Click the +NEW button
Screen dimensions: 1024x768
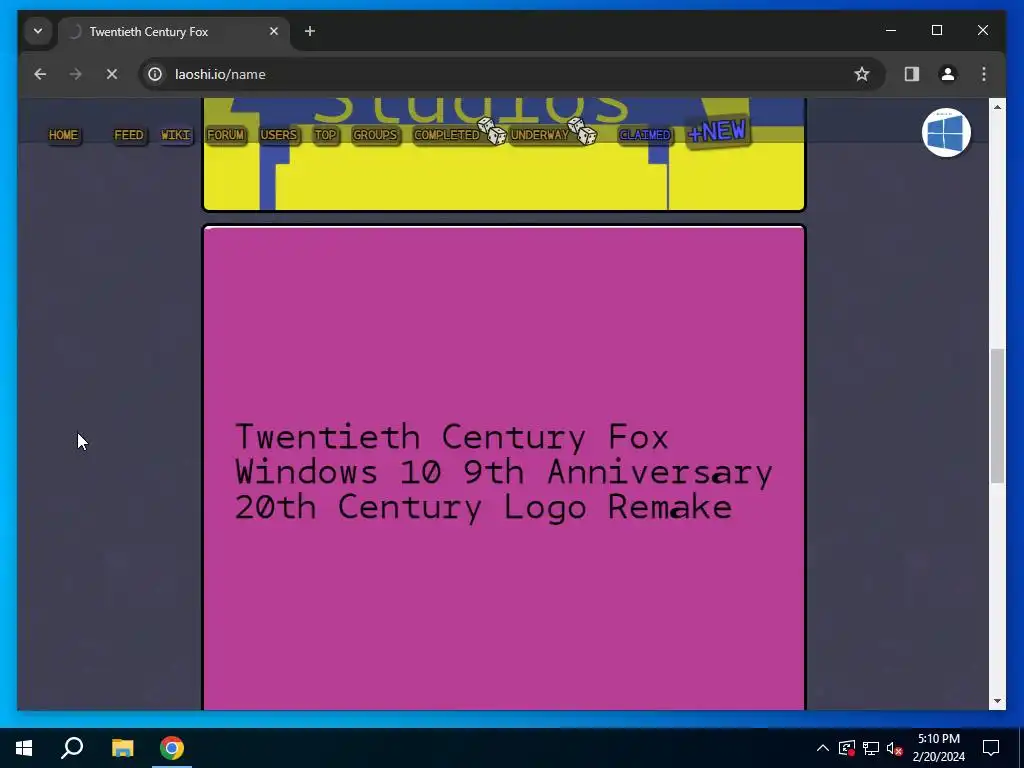[716, 132]
